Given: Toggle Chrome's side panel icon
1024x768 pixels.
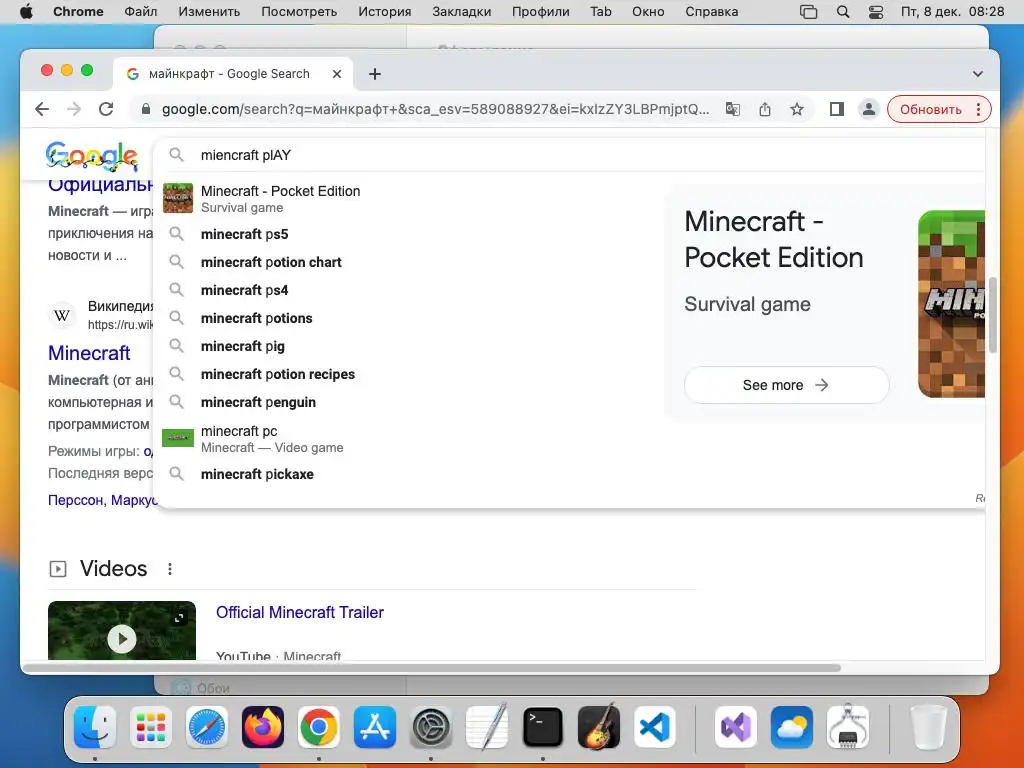Looking at the screenshot, I should click(837, 109).
